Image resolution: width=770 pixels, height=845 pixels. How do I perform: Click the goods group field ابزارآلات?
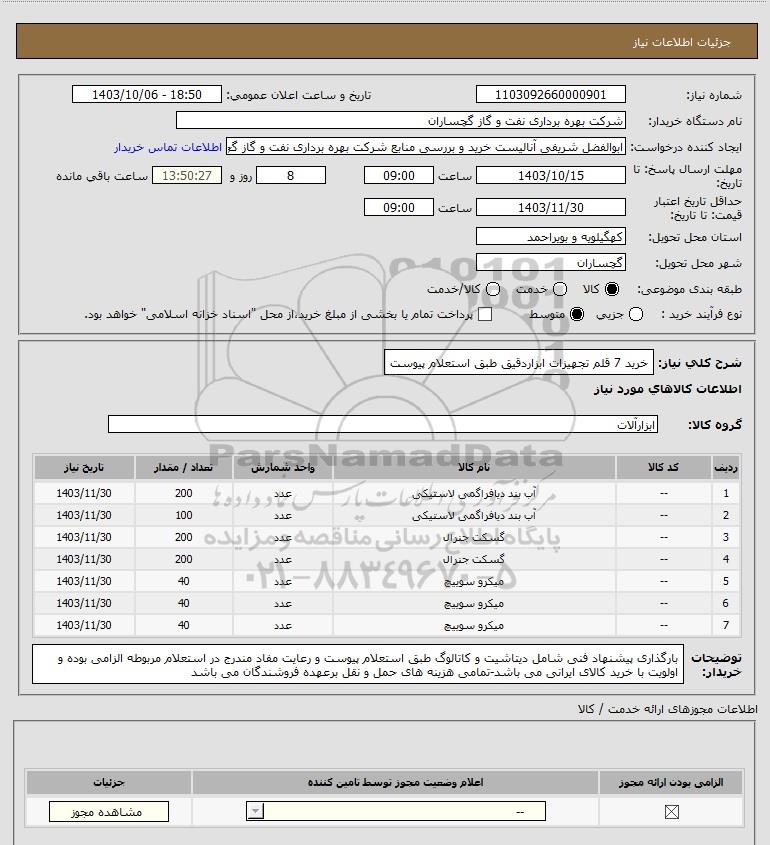coord(383,424)
